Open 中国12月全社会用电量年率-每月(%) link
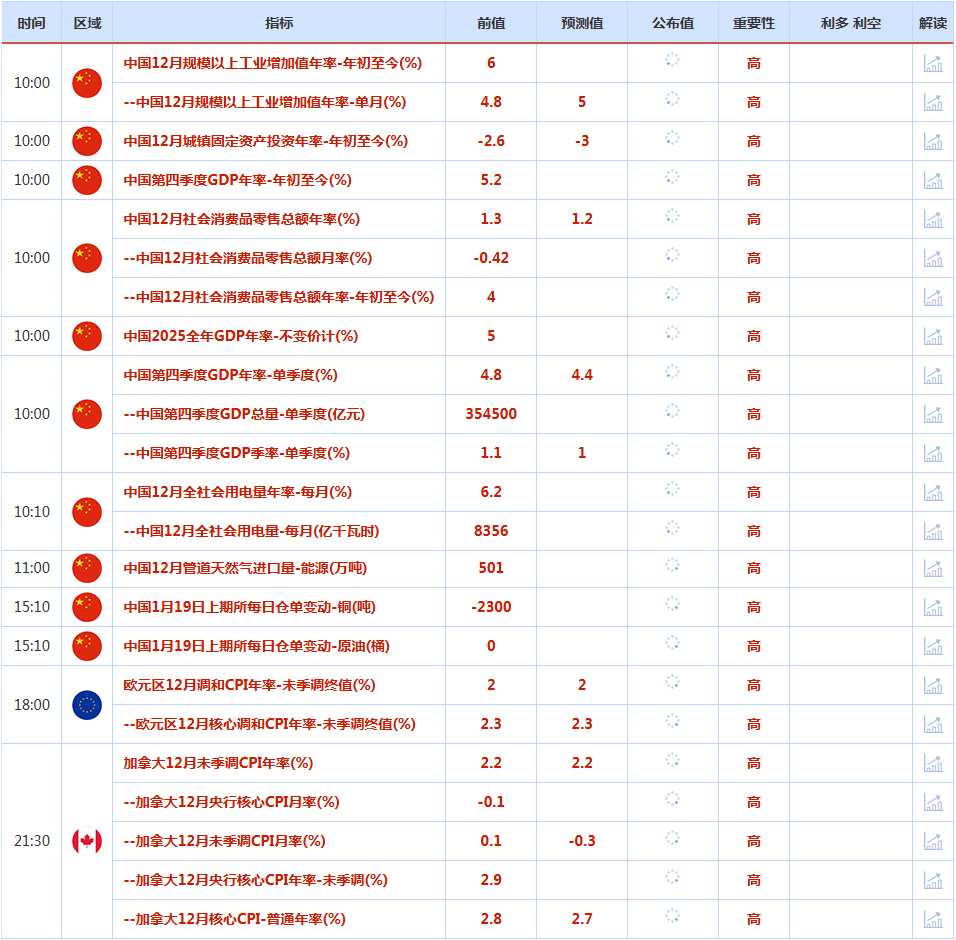956x940 pixels. [x=238, y=492]
